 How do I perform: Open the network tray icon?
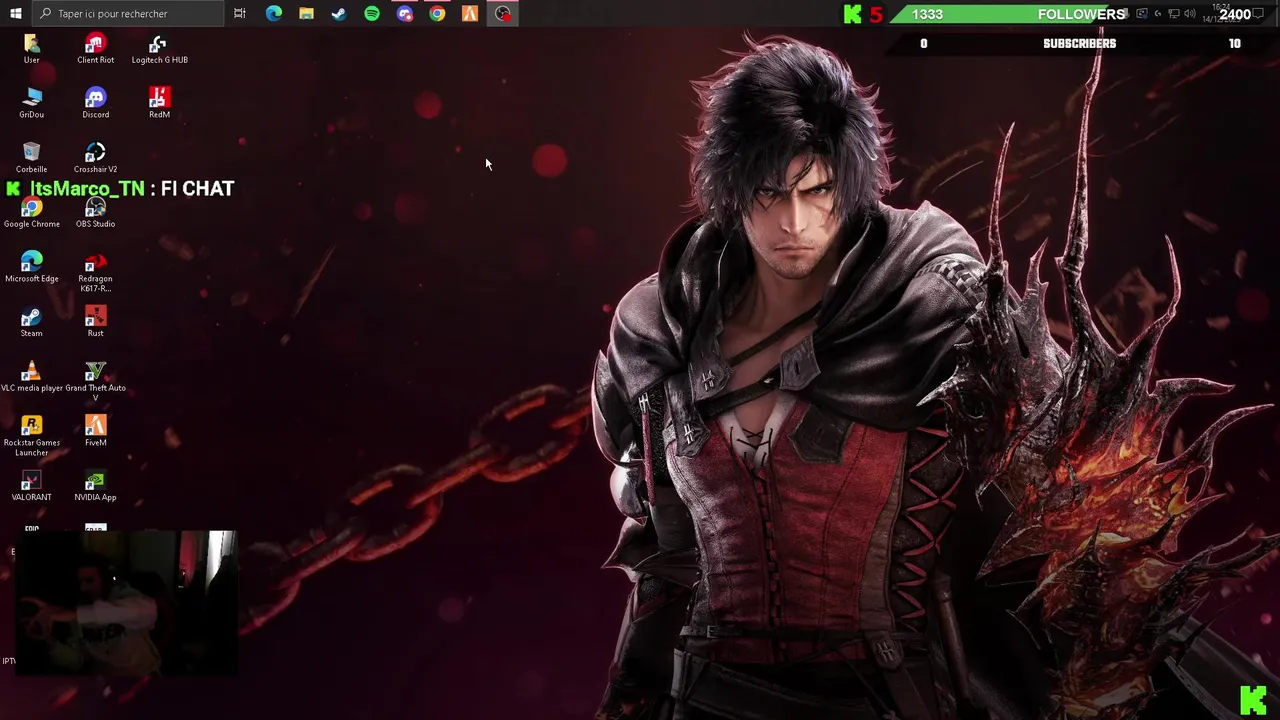[1174, 13]
